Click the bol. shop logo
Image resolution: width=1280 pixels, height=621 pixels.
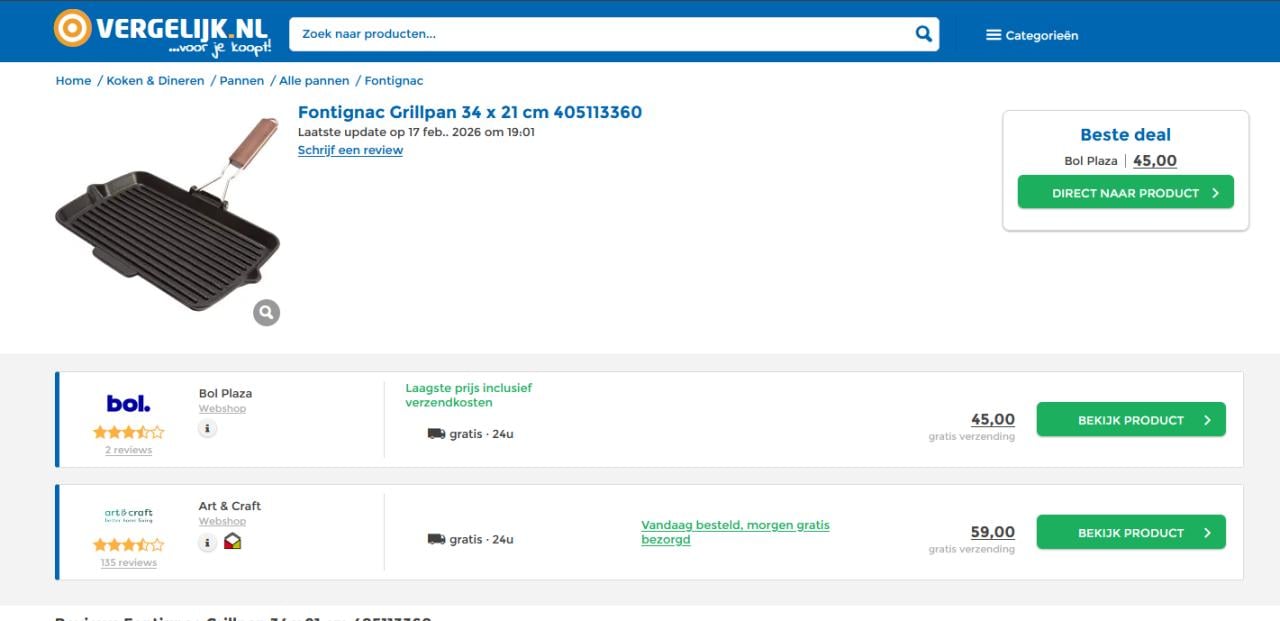(x=128, y=404)
